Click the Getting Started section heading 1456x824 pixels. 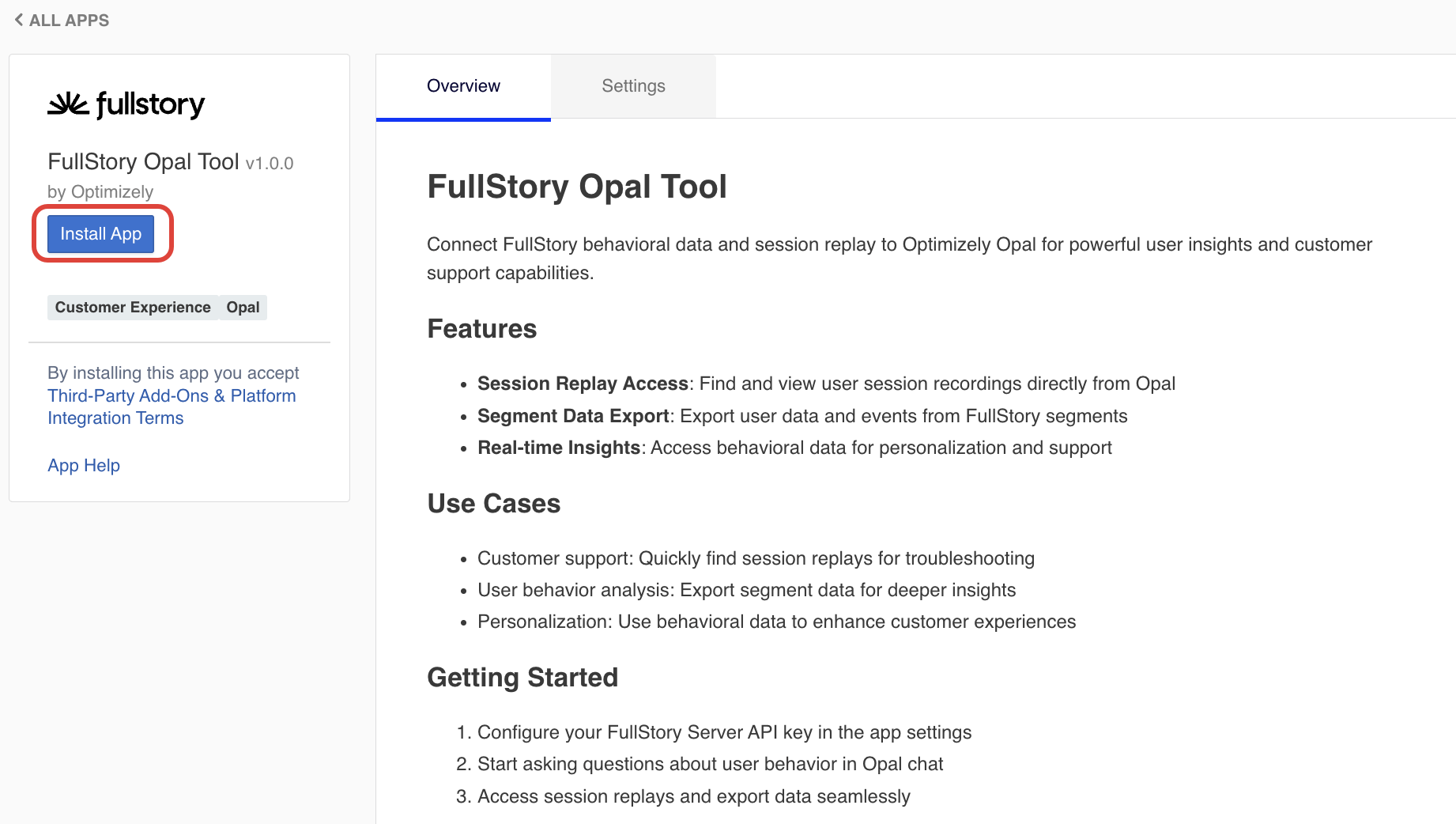point(522,678)
